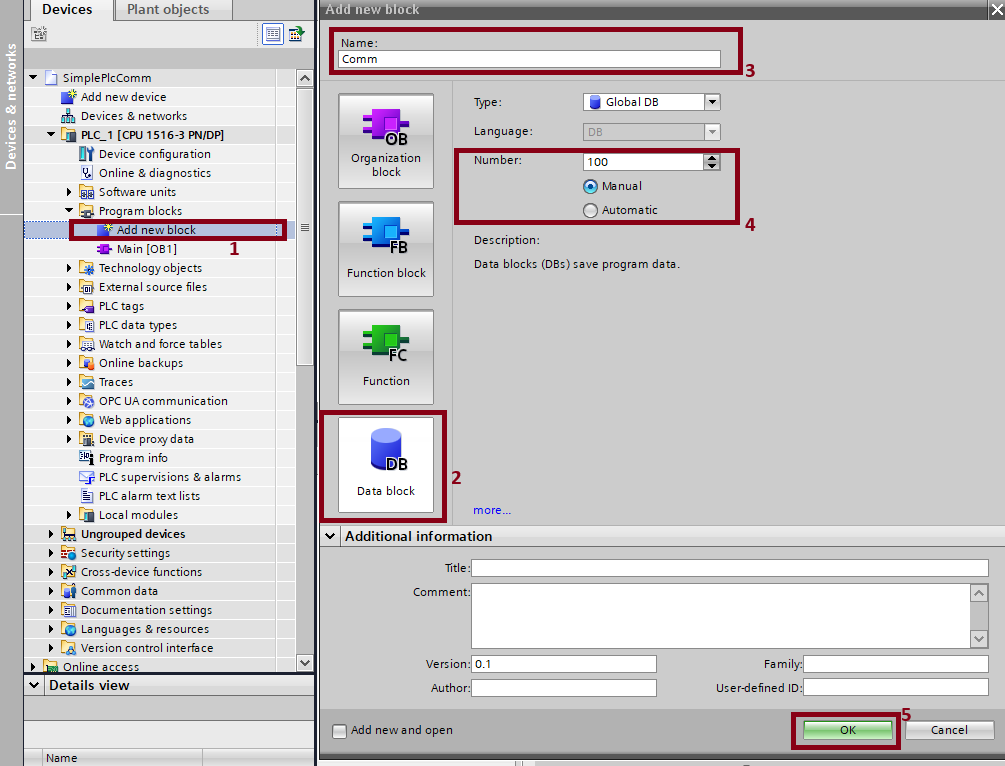This screenshot has width=1005, height=766.
Task: Click the Add new device icon
Action: tap(69, 97)
